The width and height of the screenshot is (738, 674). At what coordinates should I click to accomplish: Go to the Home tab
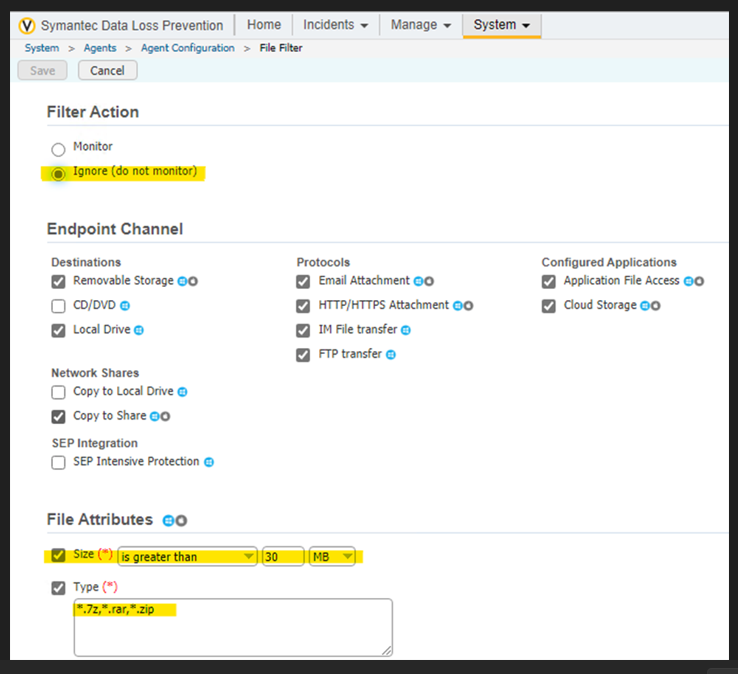pos(264,25)
